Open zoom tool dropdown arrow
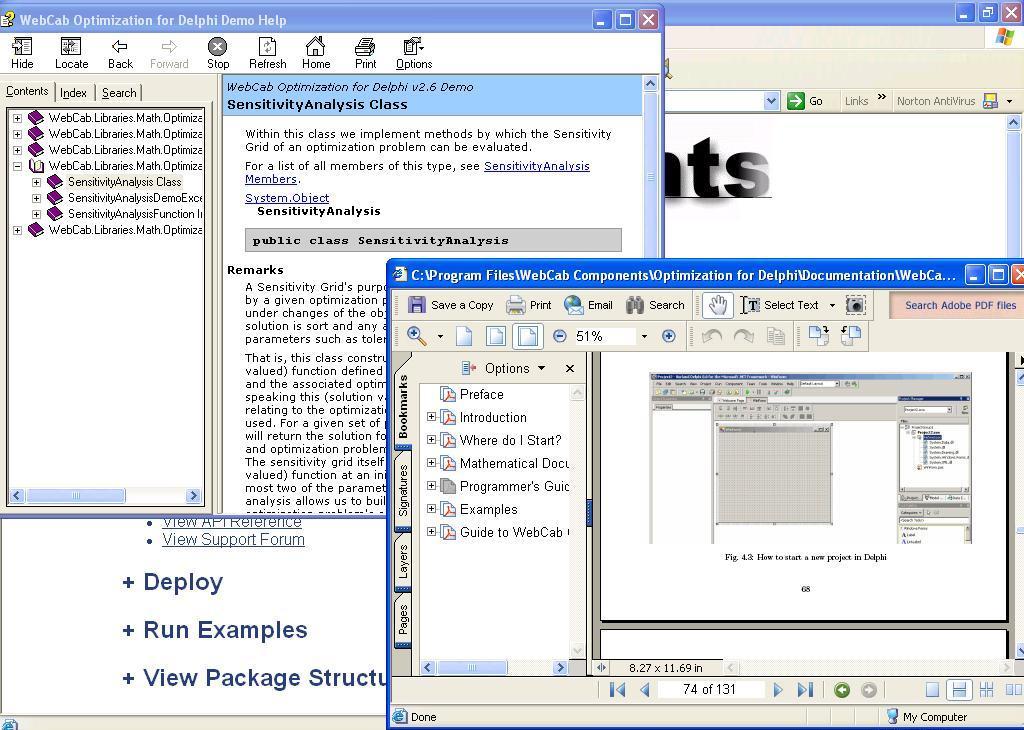The image size is (1024, 730). point(440,337)
